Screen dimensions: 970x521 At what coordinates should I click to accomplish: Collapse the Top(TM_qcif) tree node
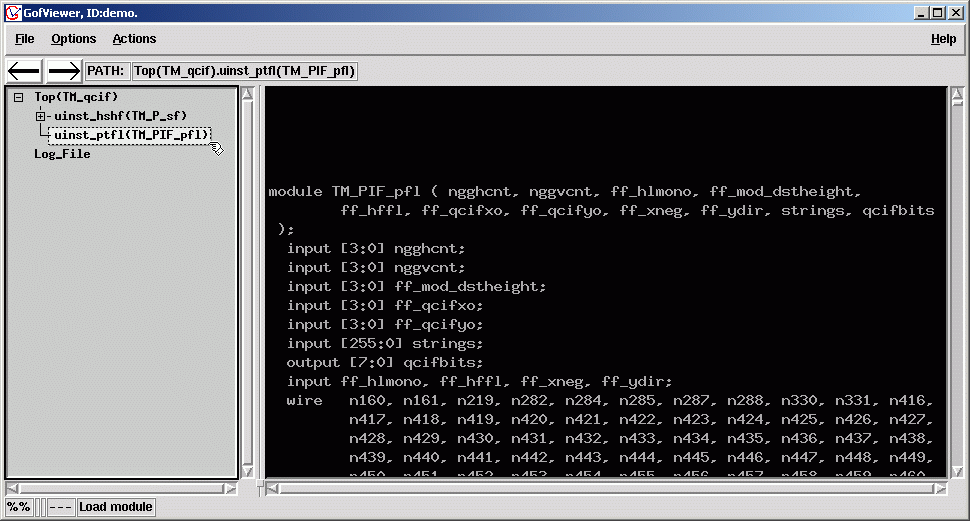pyautogui.click(x=19, y=97)
